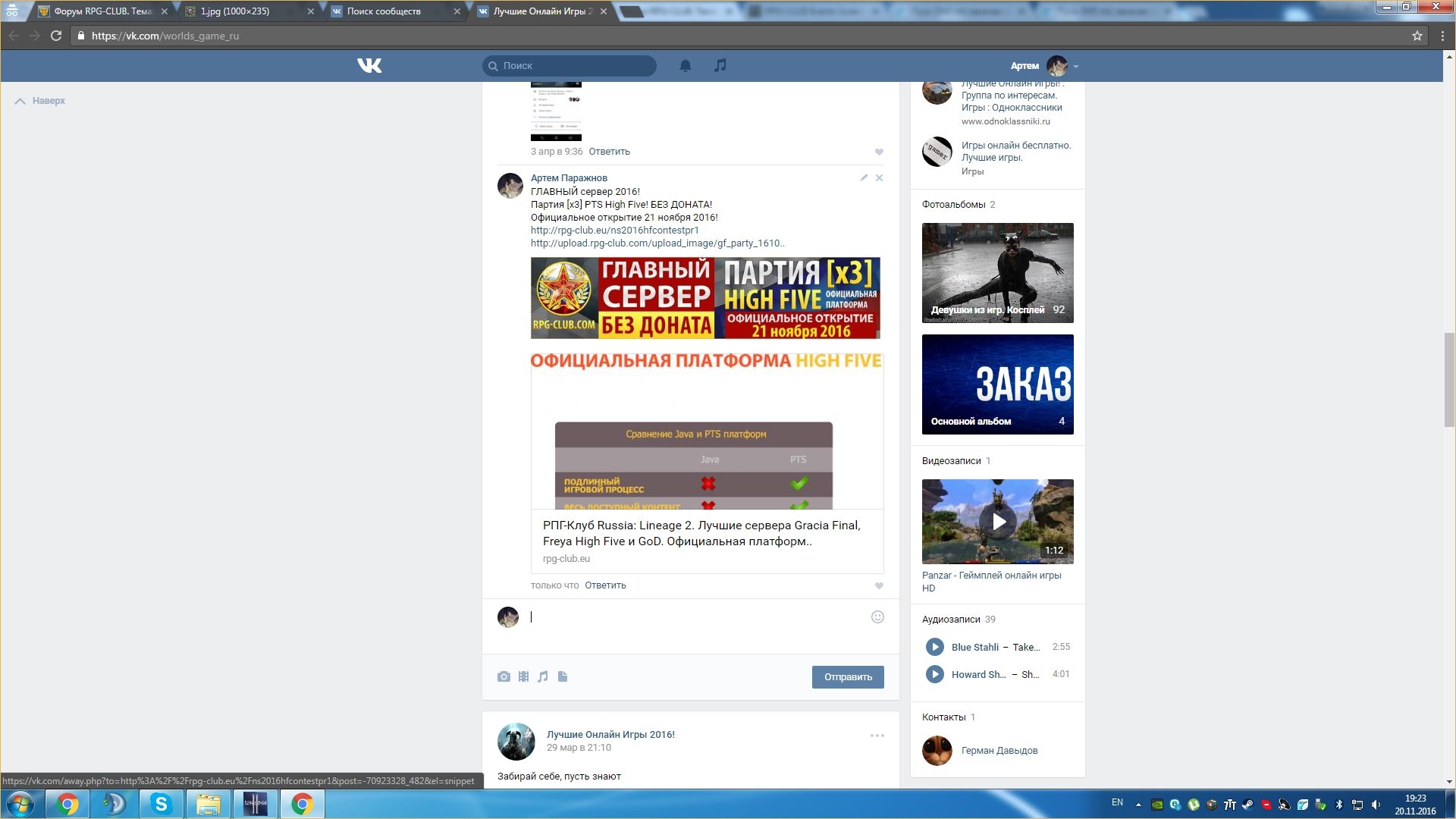The height and width of the screenshot is (819, 1456).
Task: Like the только что comment heart
Action: pyautogui.click(x=879, y=585)
